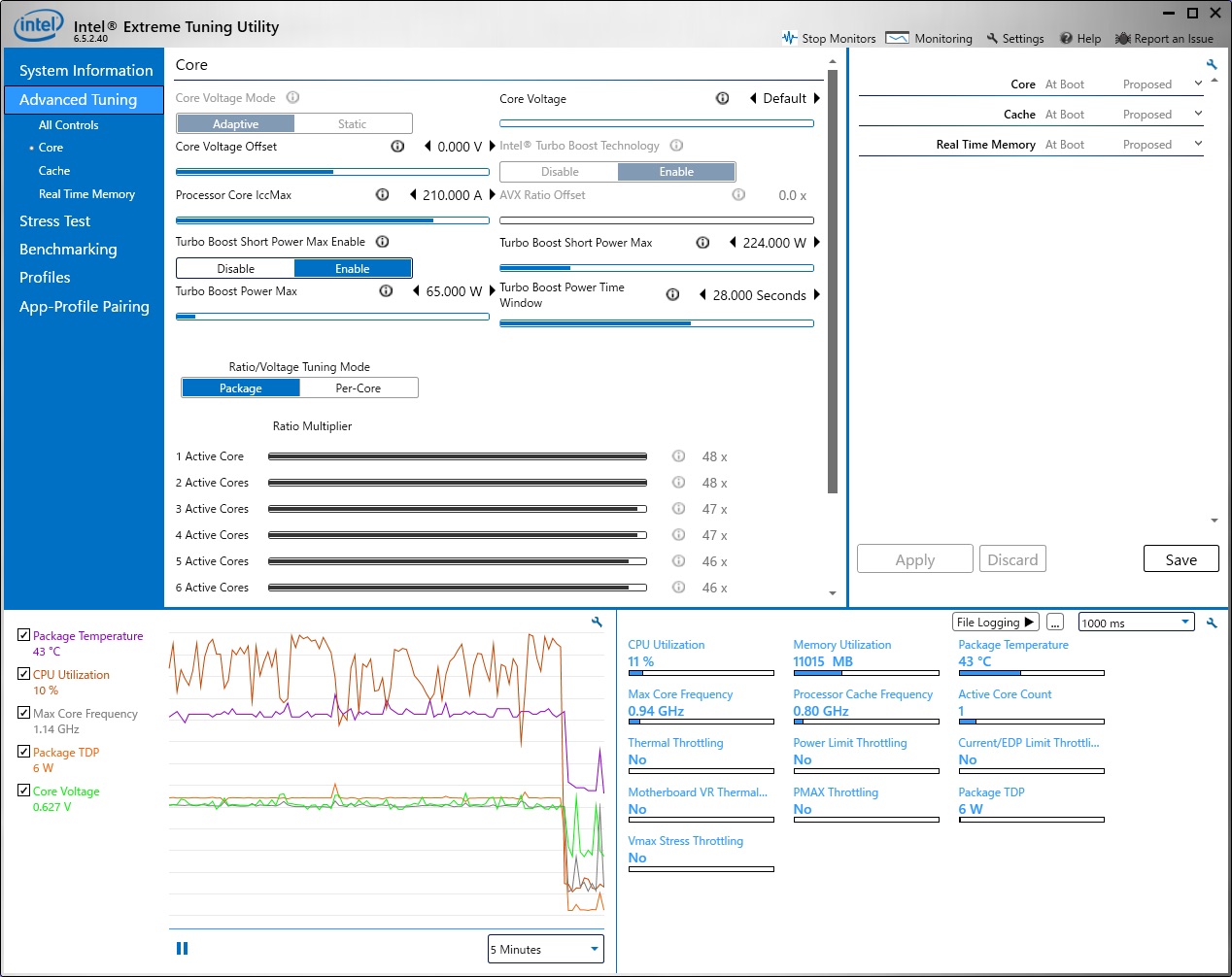Click Report an Issue bug icon
Image resolution: width=1232 pixels, height=977 pixels.
1123,38
